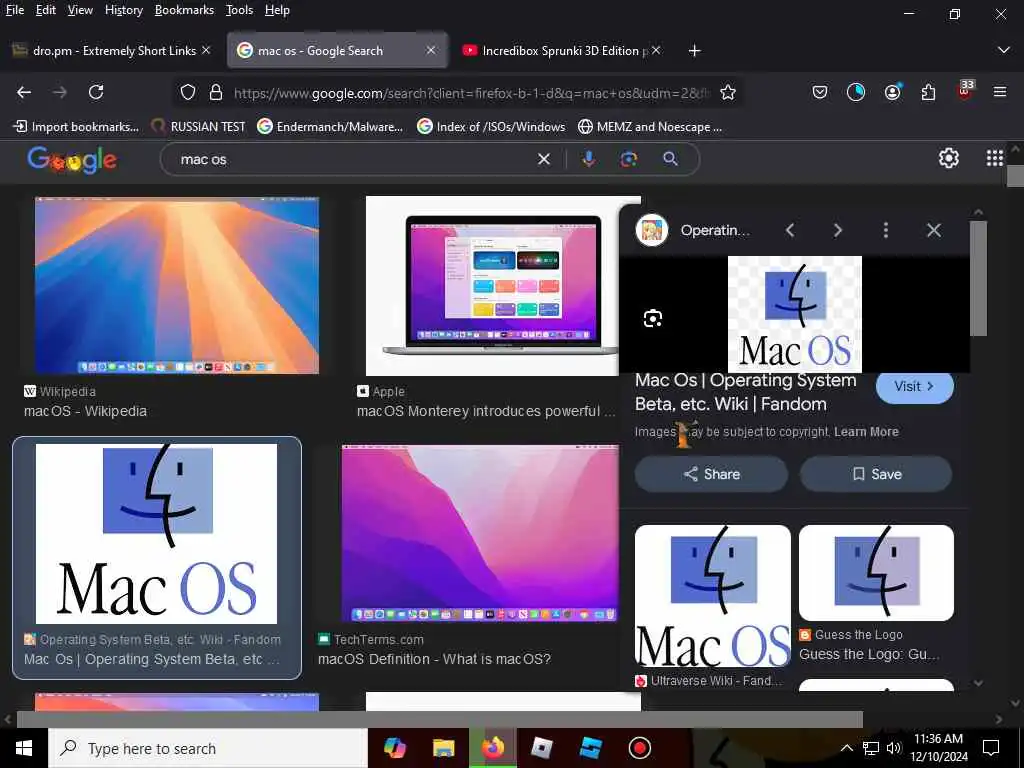Show next image in preview panel

coord(838,230)
